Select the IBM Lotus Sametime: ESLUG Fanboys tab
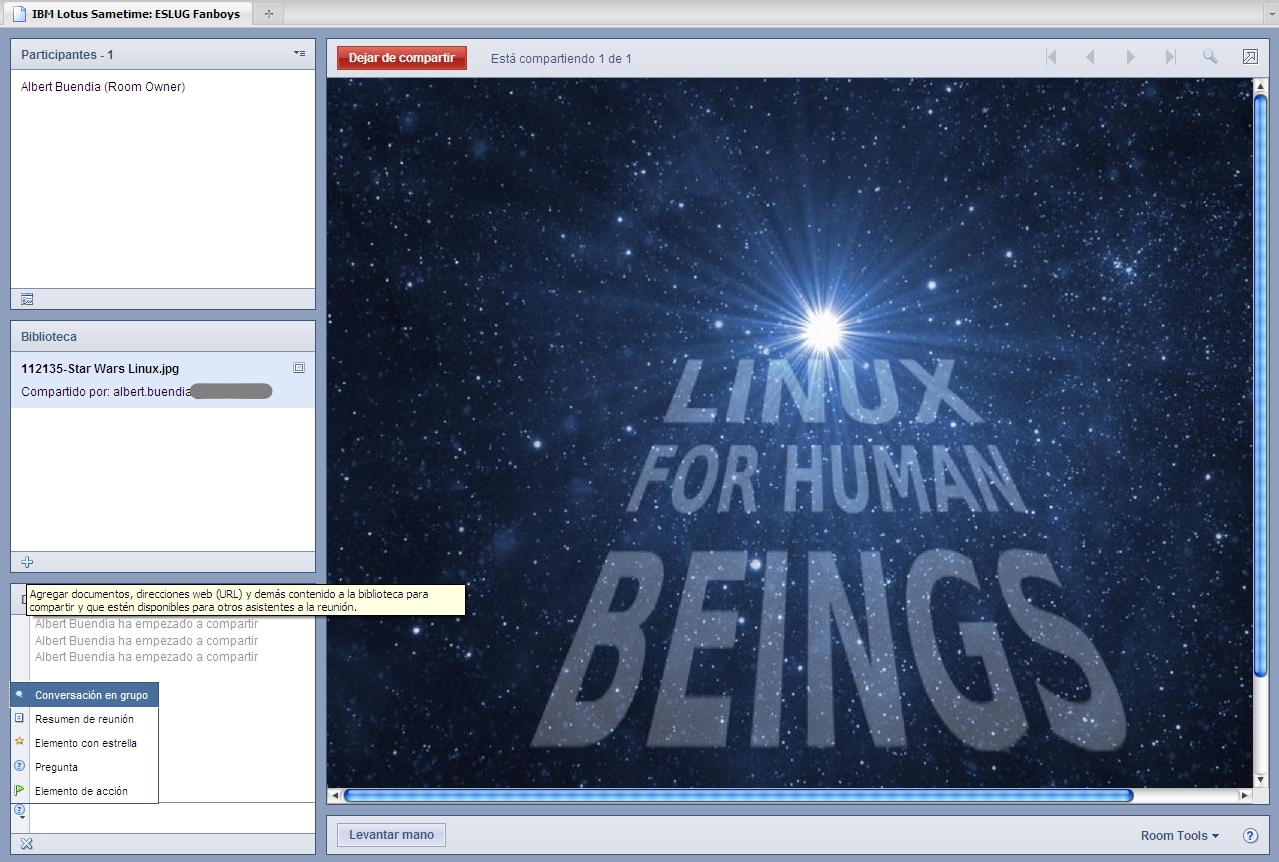 coord(126,14)
